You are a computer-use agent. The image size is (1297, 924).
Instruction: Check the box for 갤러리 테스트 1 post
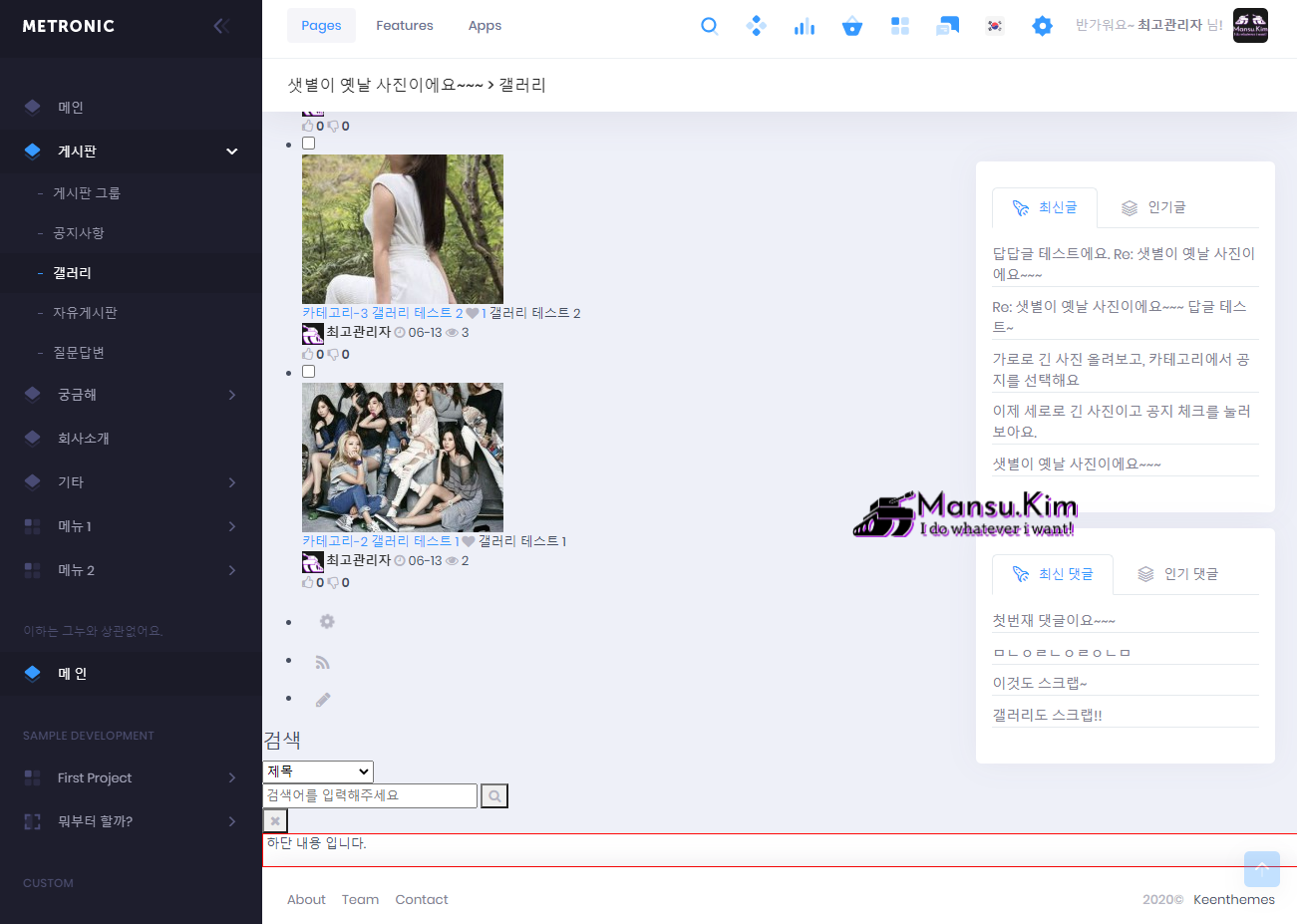(309, 372)
